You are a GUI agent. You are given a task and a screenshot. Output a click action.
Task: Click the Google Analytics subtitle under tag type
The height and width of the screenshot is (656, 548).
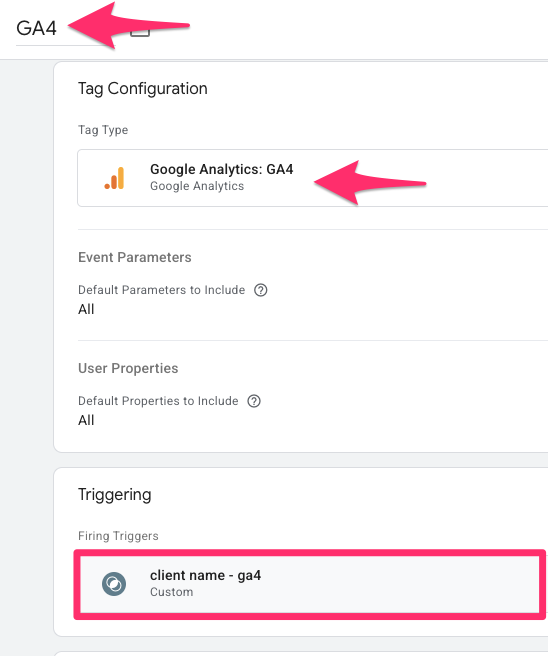[x=197, y=186]
